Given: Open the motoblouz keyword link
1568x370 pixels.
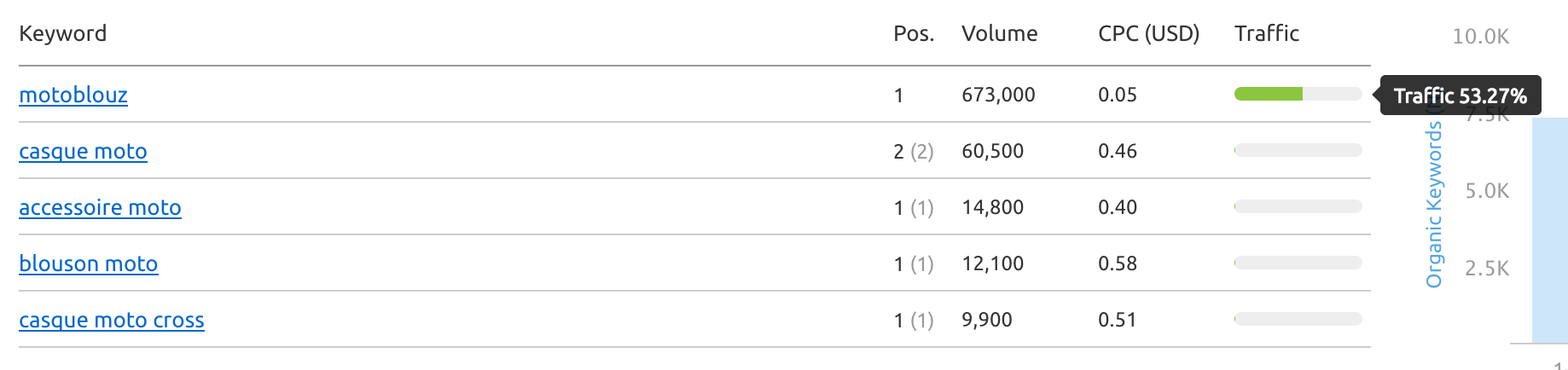Looking at the screenshot, I should coord(73,95).
